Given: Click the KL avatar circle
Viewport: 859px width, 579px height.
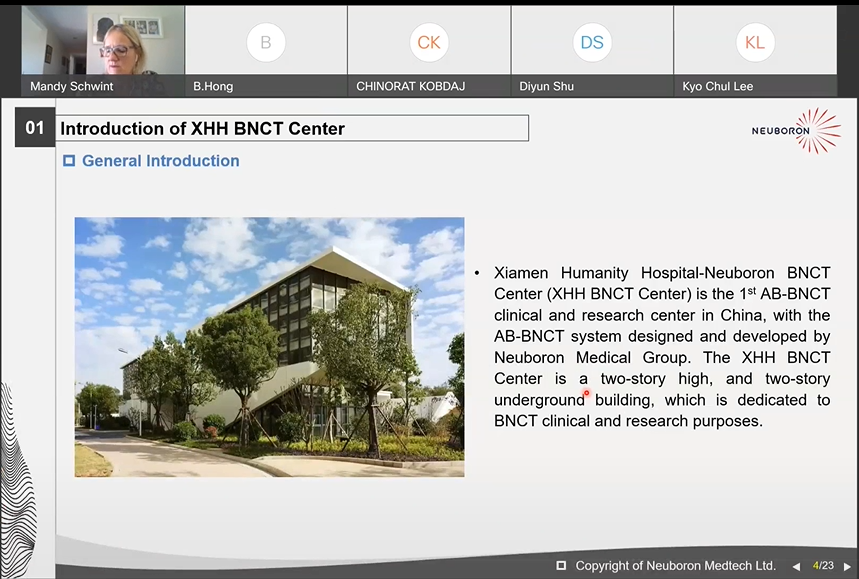Looking at the screenshot, I should (x=754, y=42).
